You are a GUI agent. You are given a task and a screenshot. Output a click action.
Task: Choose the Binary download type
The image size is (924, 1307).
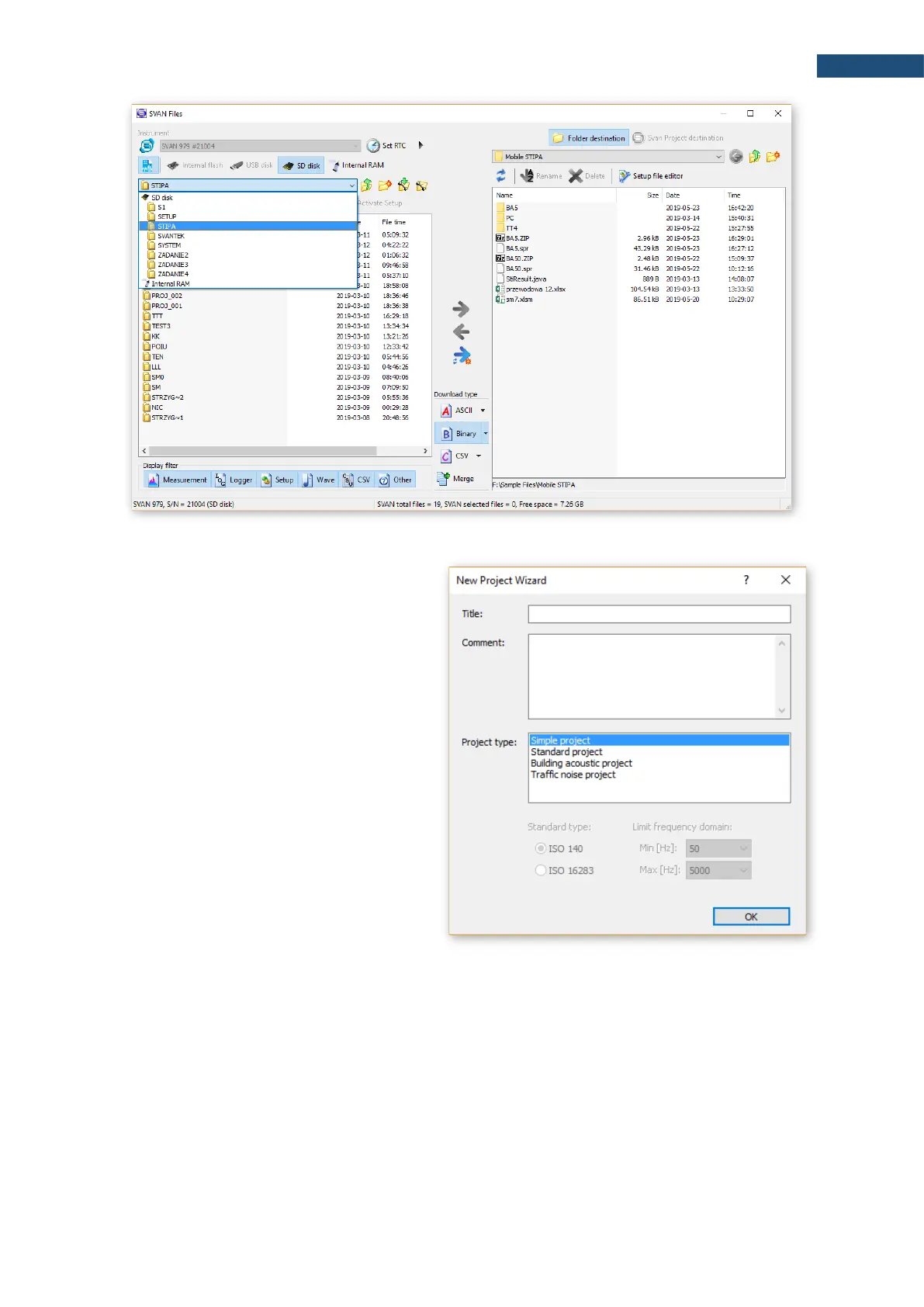(x=459, y=434)
